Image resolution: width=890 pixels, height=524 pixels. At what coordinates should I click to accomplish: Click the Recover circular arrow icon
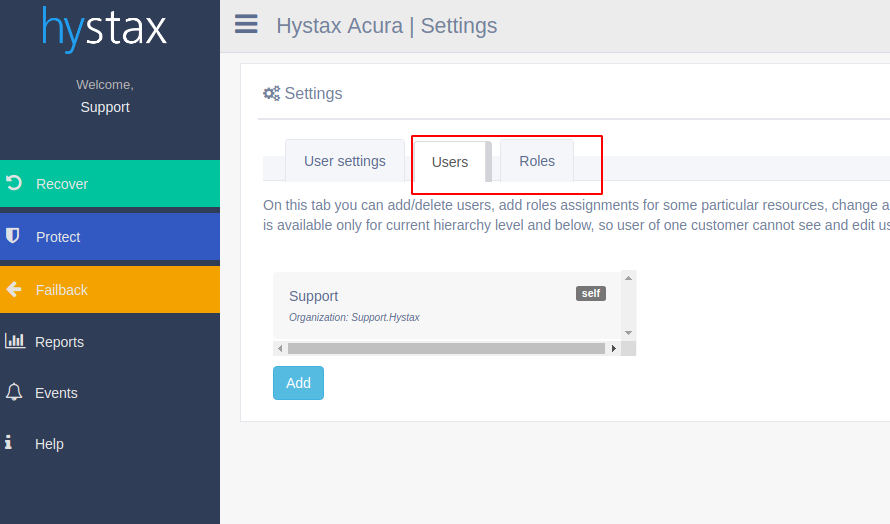pyautogui.click(x=14, y=183)
